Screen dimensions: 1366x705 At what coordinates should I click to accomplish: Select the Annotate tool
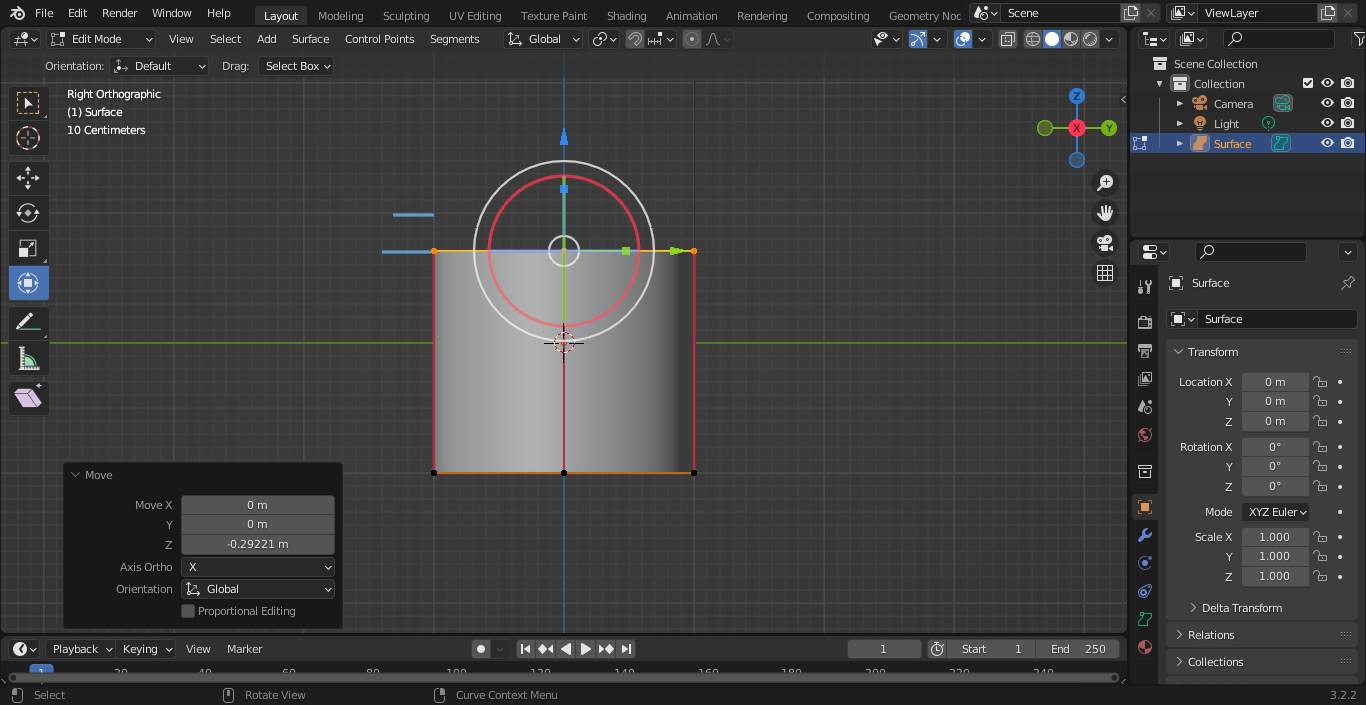point(28,323)
